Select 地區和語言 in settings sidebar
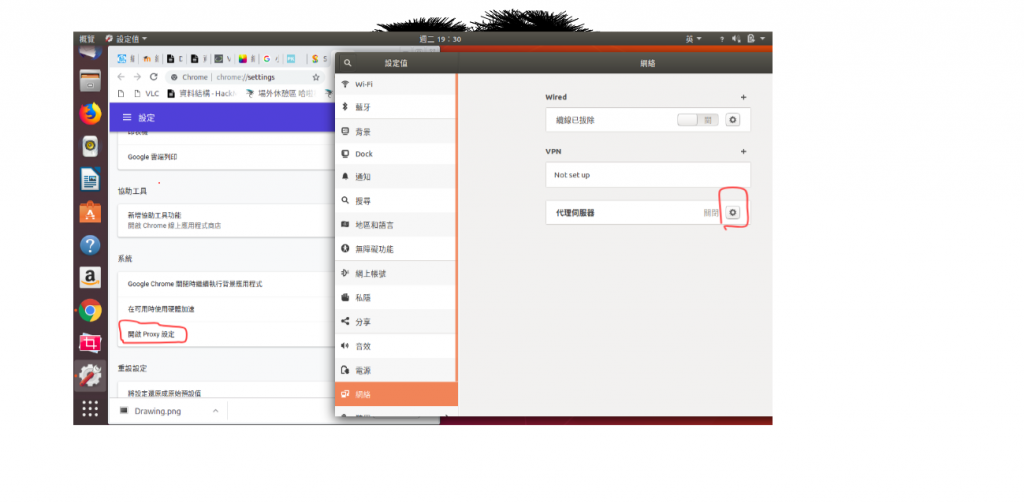 (396, 225)
